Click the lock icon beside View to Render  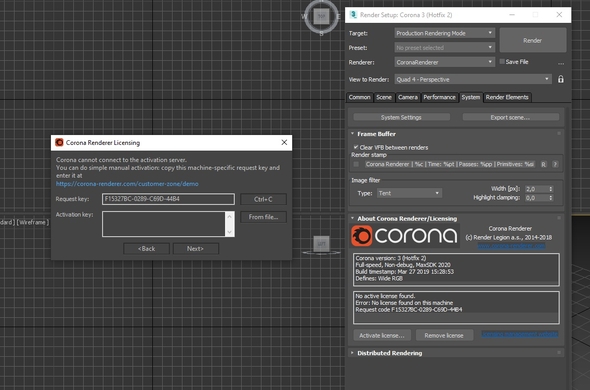(560, 79)
